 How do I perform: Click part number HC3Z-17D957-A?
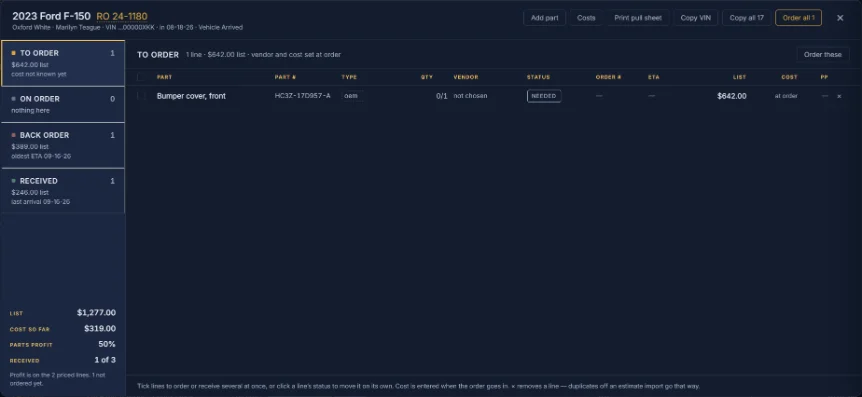coord(302,96)
